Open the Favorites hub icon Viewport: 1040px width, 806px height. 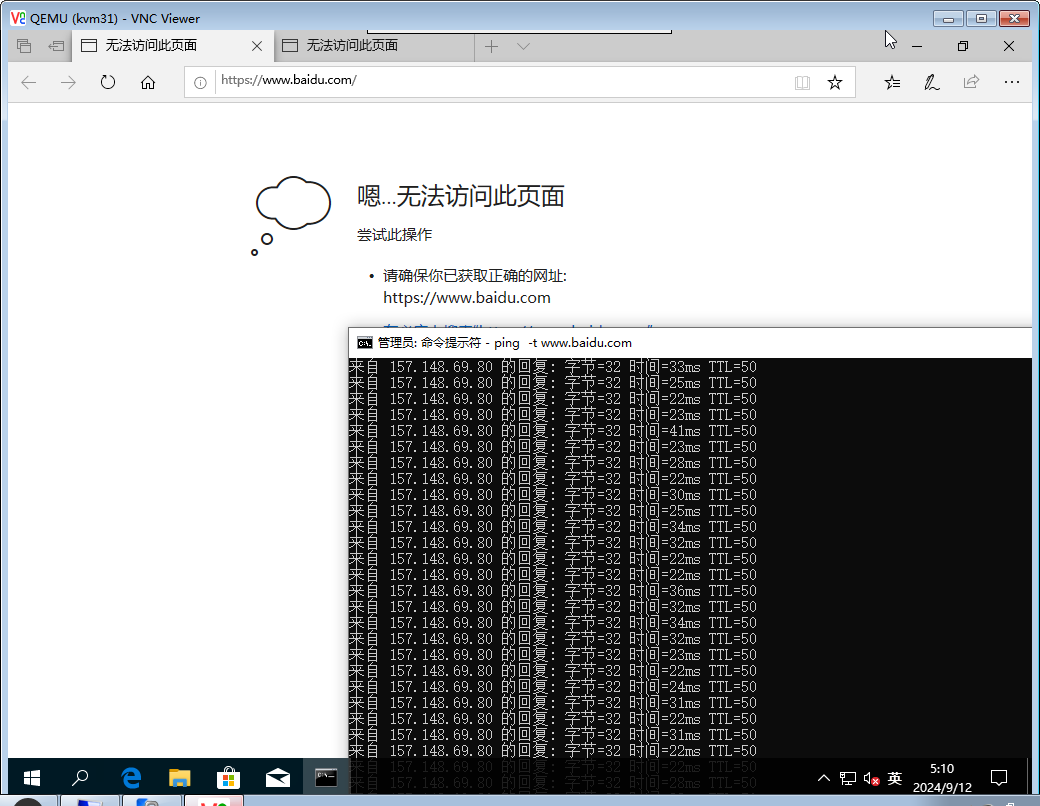892,82
